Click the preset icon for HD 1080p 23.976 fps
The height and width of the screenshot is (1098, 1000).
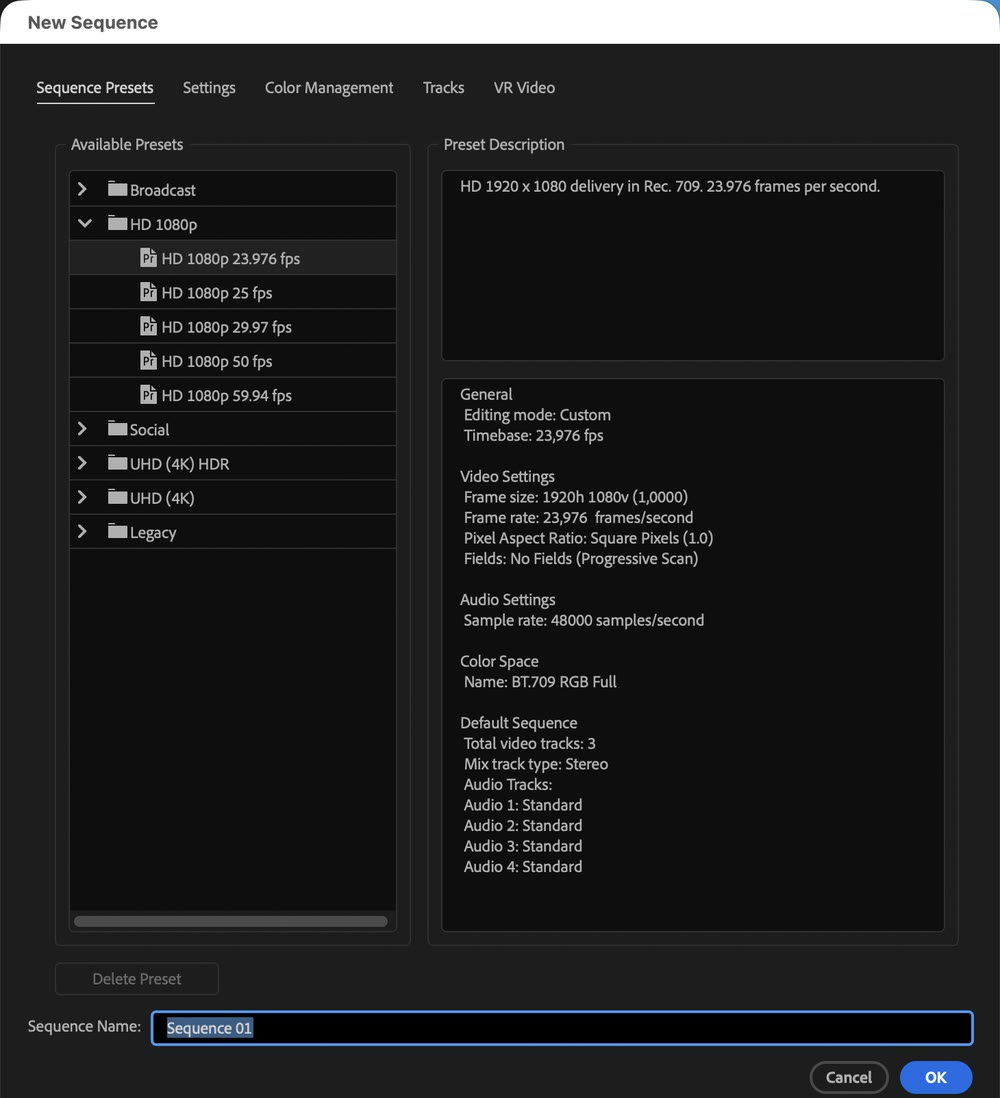pos(148,258)
